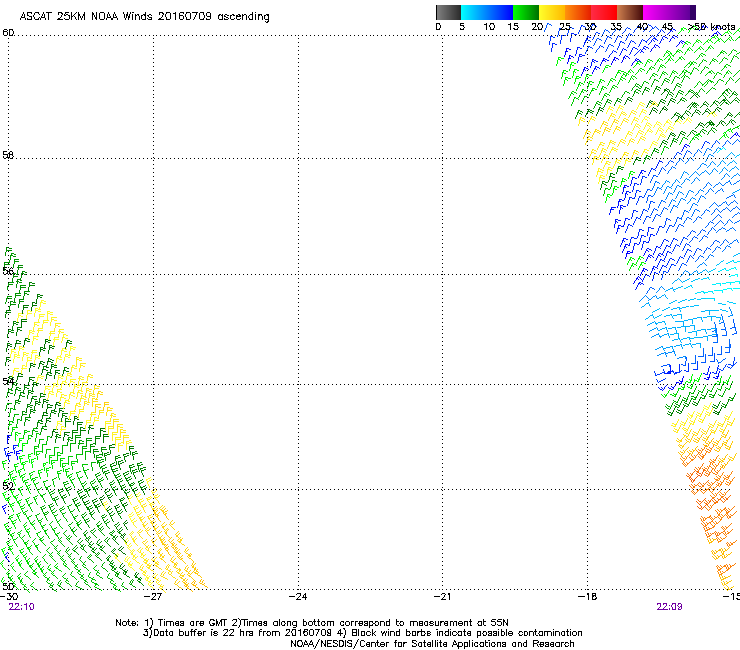Viewport: 740px width, 650px height.
Task: Click the magenta 40-45 knots legend band
Action: [x=656, y=12]
